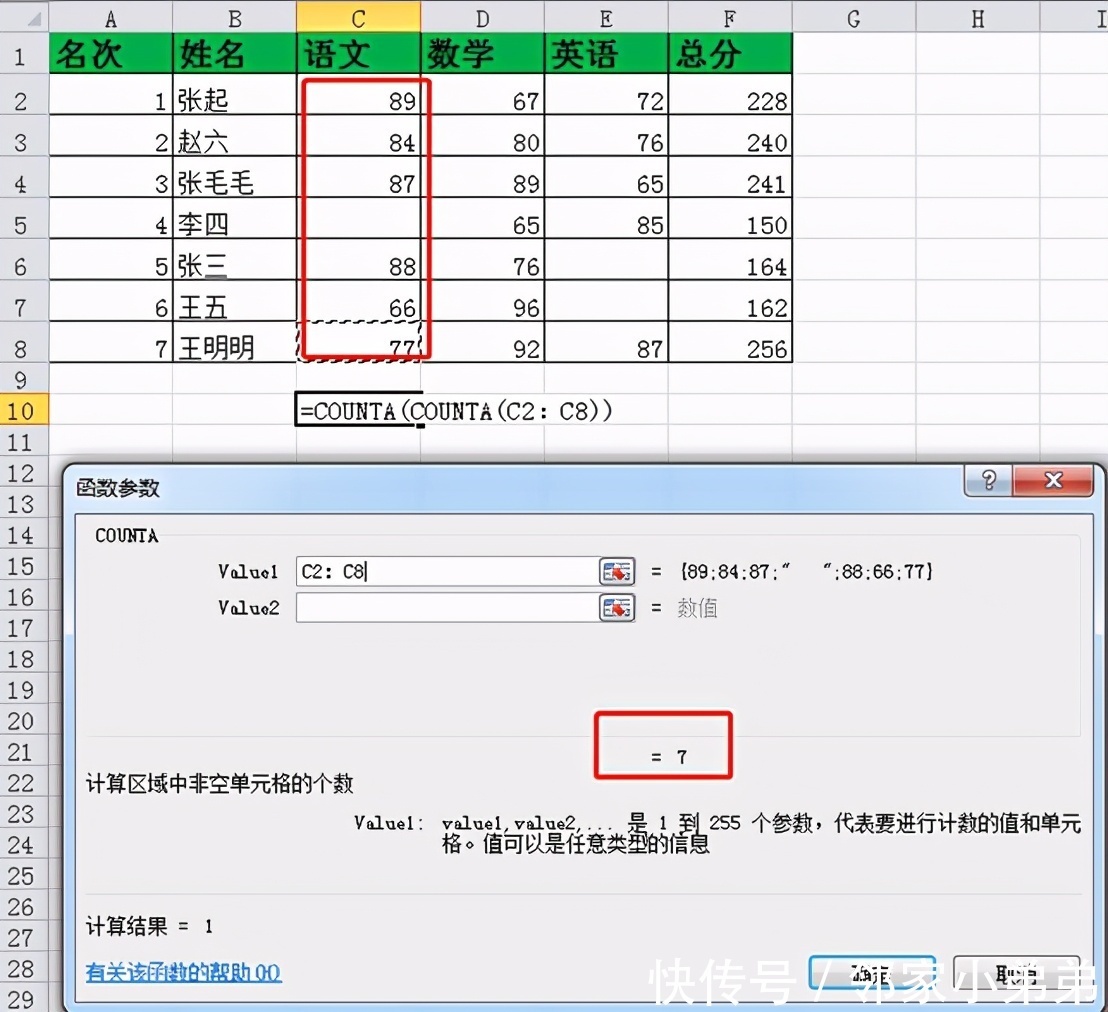
Task: Open the 有关该函数的帮助 hyperlink
Action: 184,973
